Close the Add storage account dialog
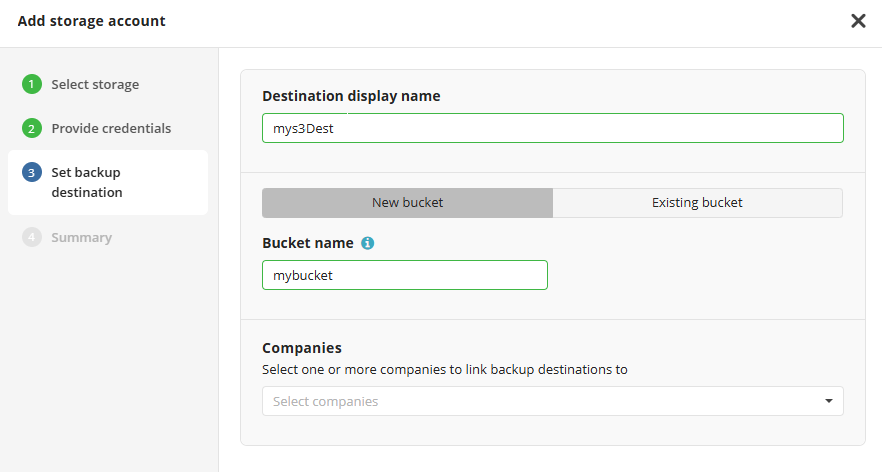This screenshot has height=472, width=882. point(858,21)
